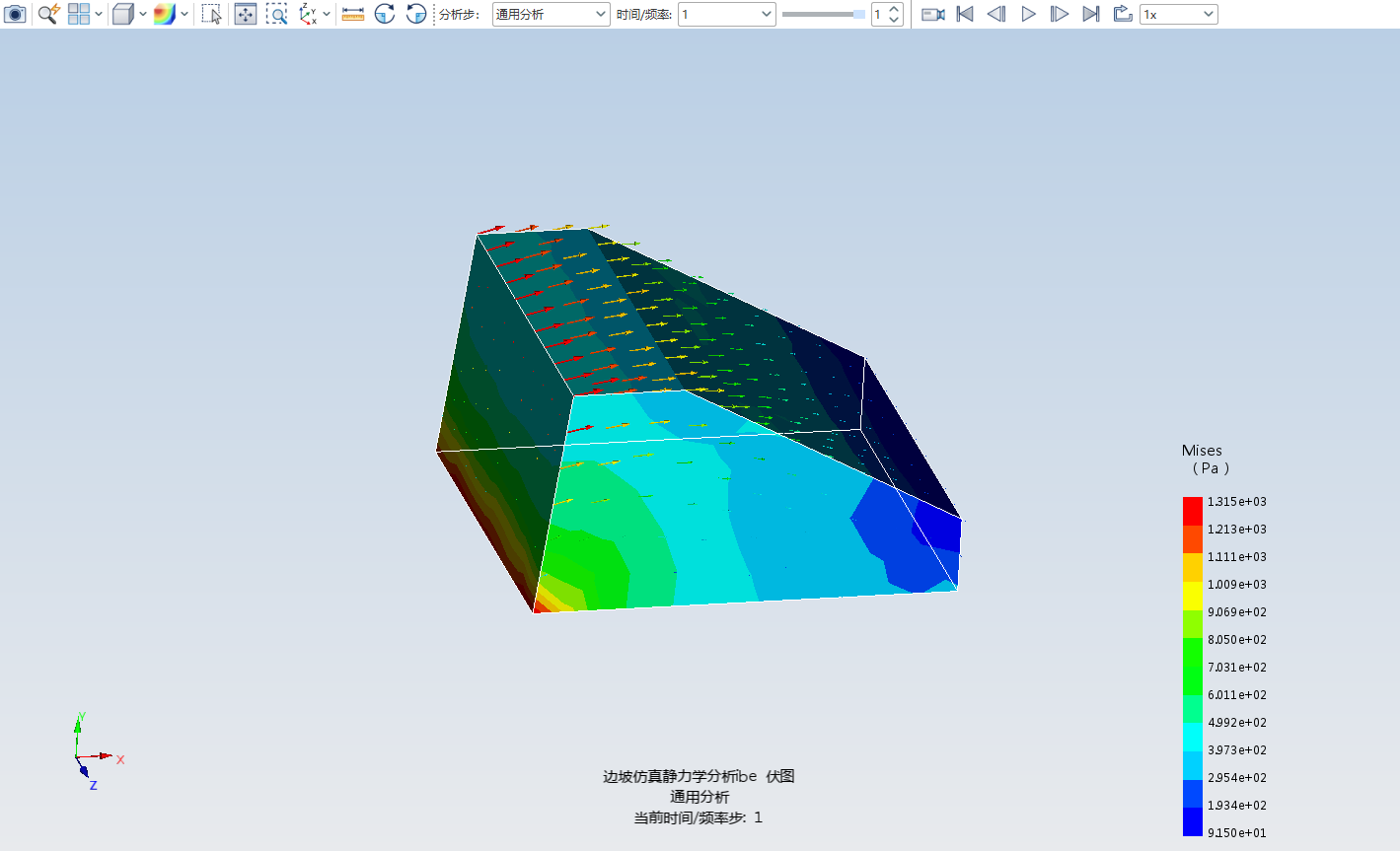Decrease the frame number with the down arrow

coord(894,20)
